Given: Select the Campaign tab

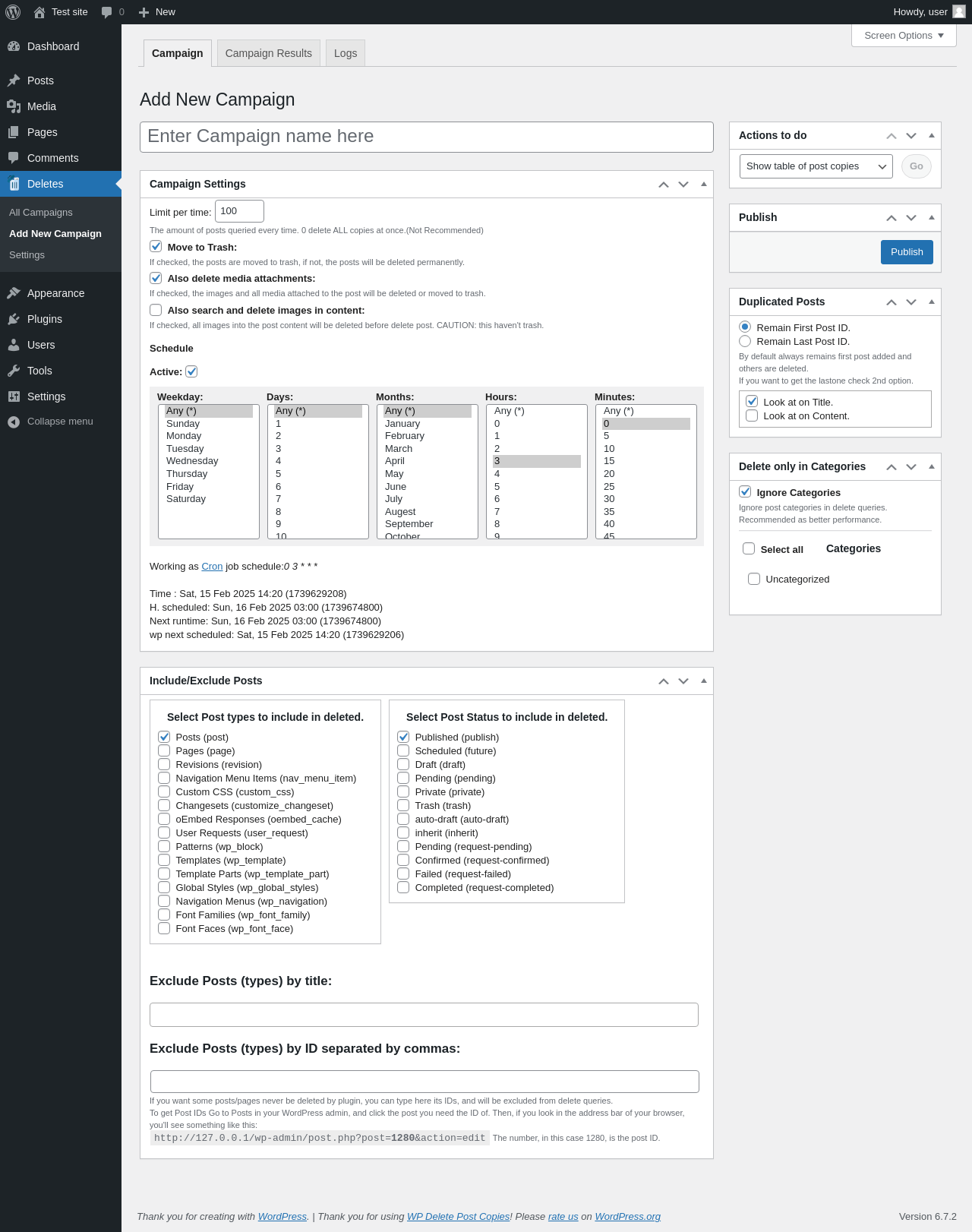Looking at the screenshot, I should tap(178, 53).
